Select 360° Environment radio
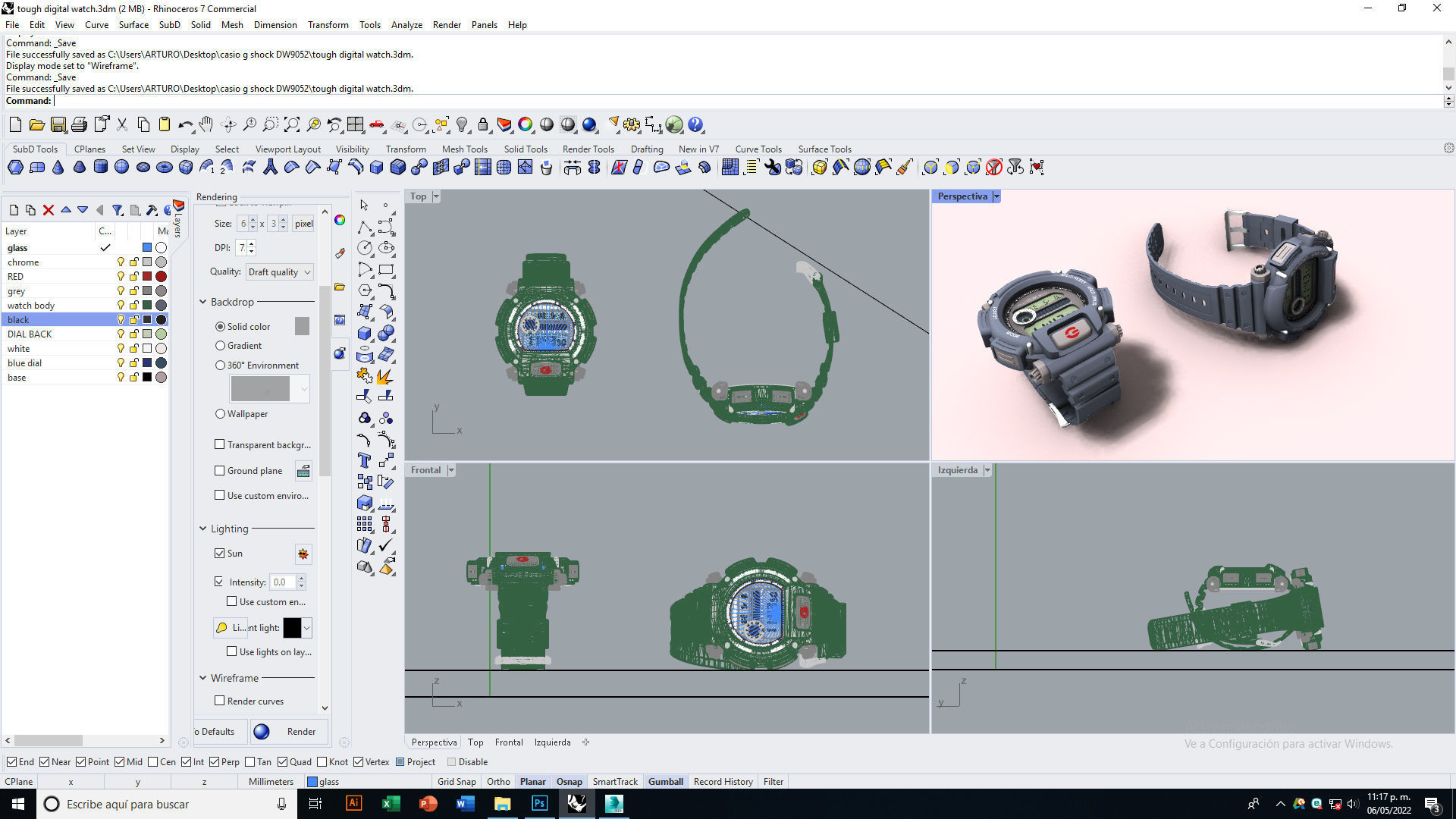Image resolution: width=1456 pixels, height=819 pixels. [221, 366]
